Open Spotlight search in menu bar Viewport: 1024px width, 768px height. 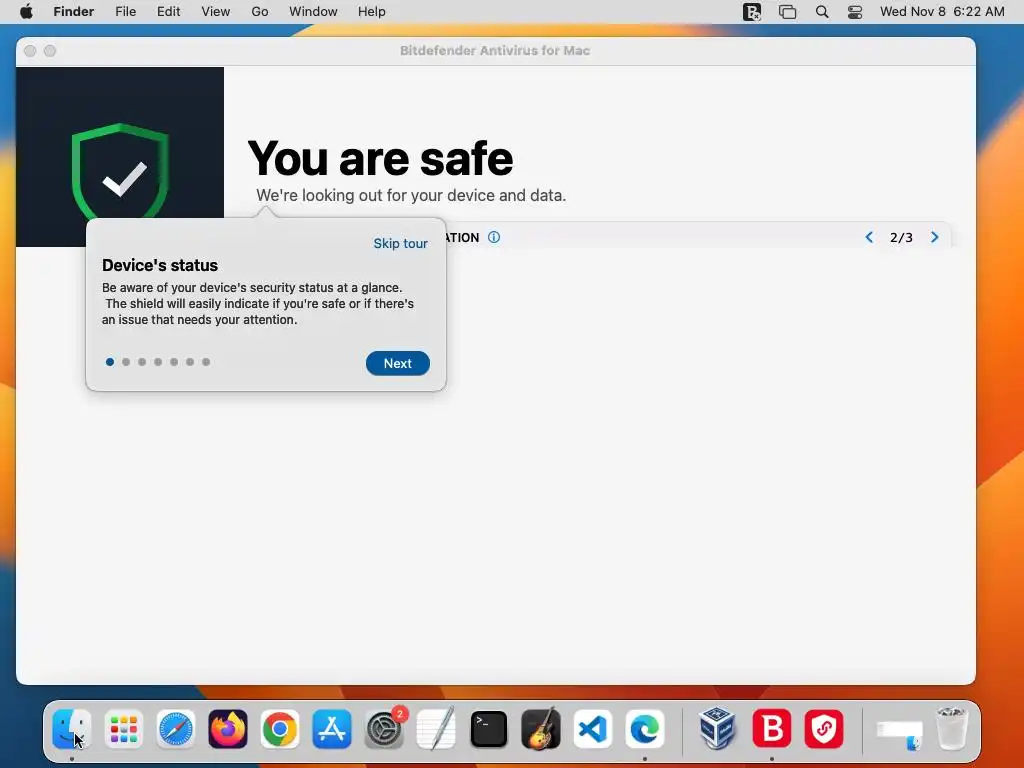tap(822, 12)
